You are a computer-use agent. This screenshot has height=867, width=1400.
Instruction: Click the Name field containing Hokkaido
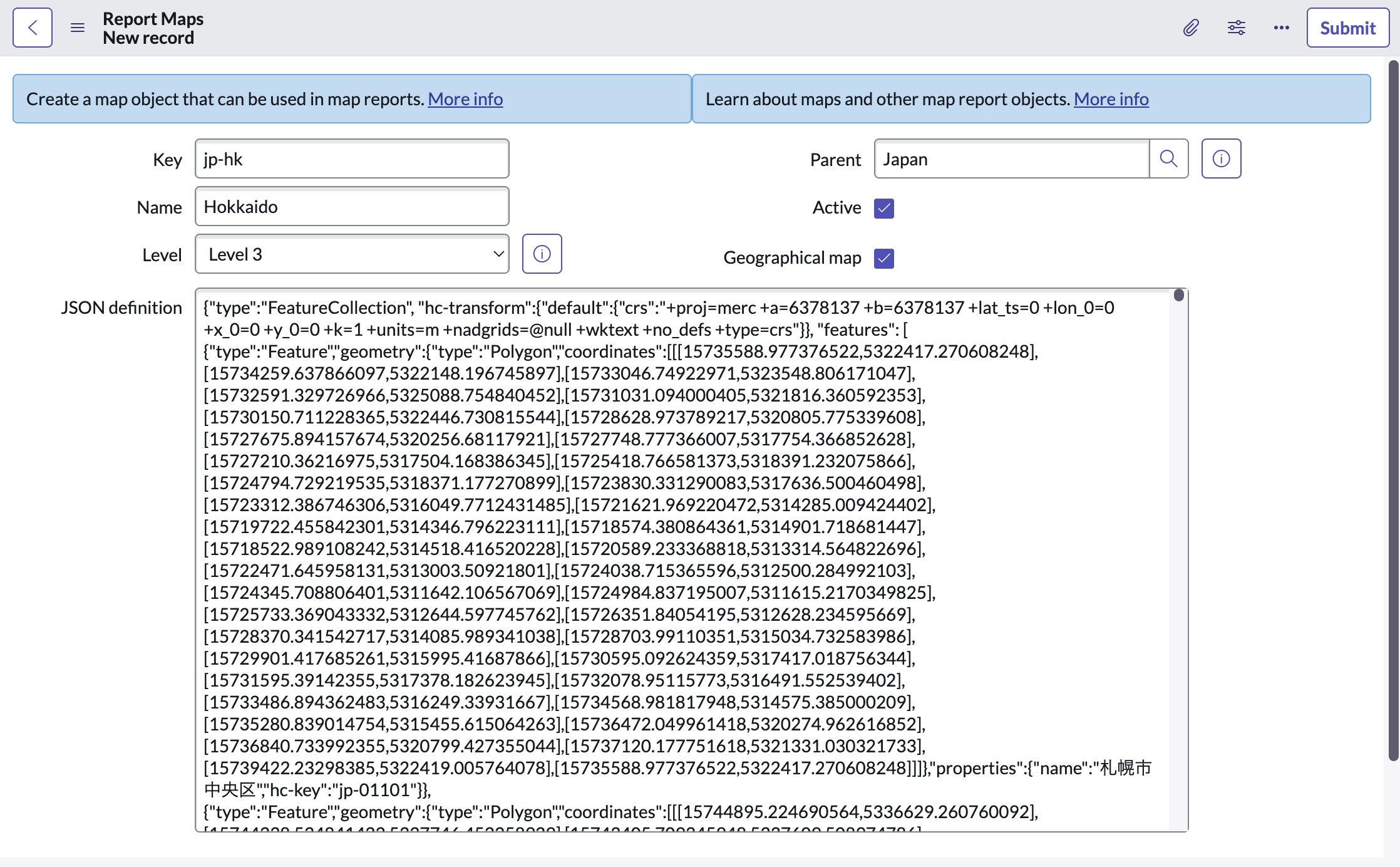click(352, 207)
